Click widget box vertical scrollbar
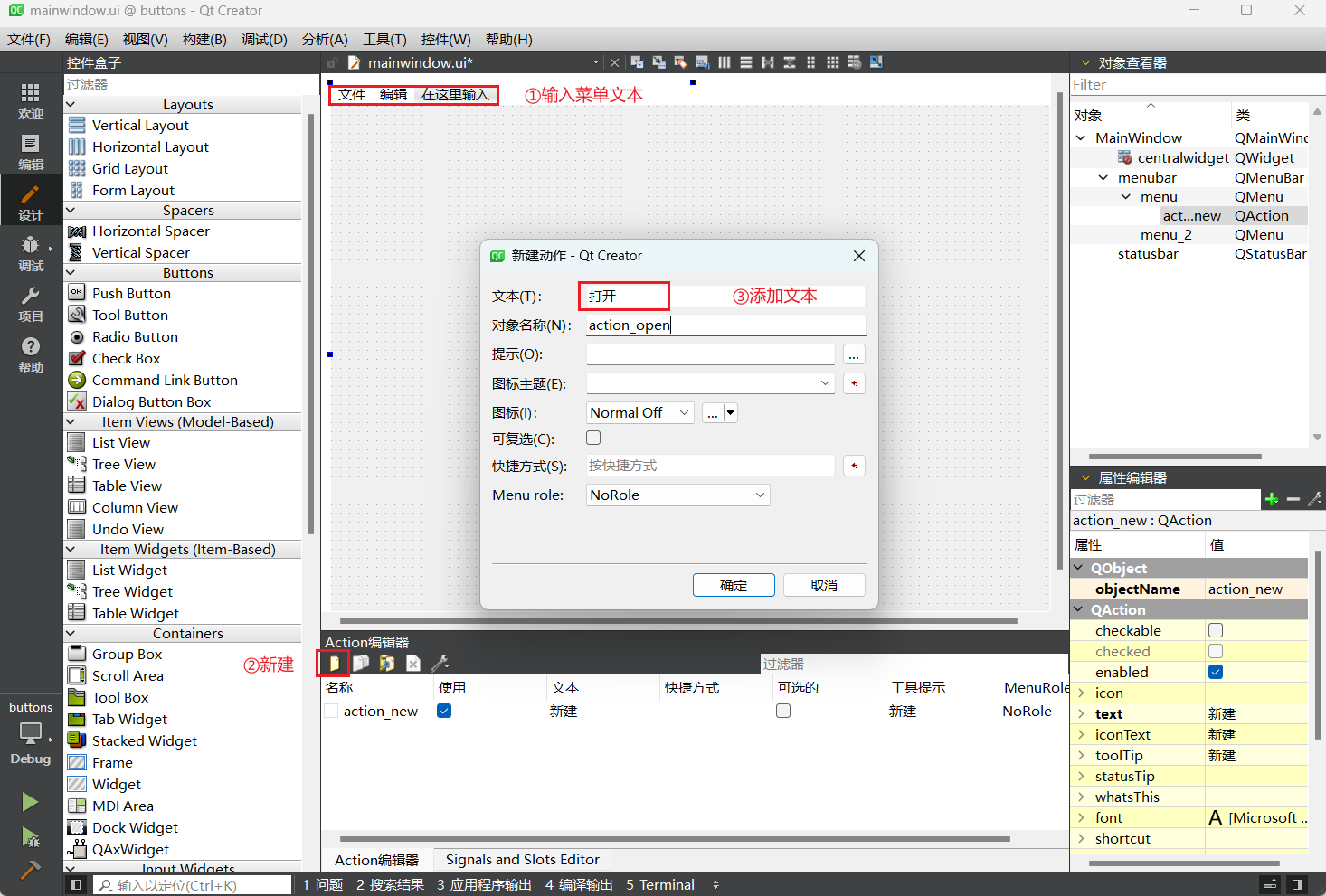The width and height of the screenshot is (1326, 896). click(x=311, y=325)
